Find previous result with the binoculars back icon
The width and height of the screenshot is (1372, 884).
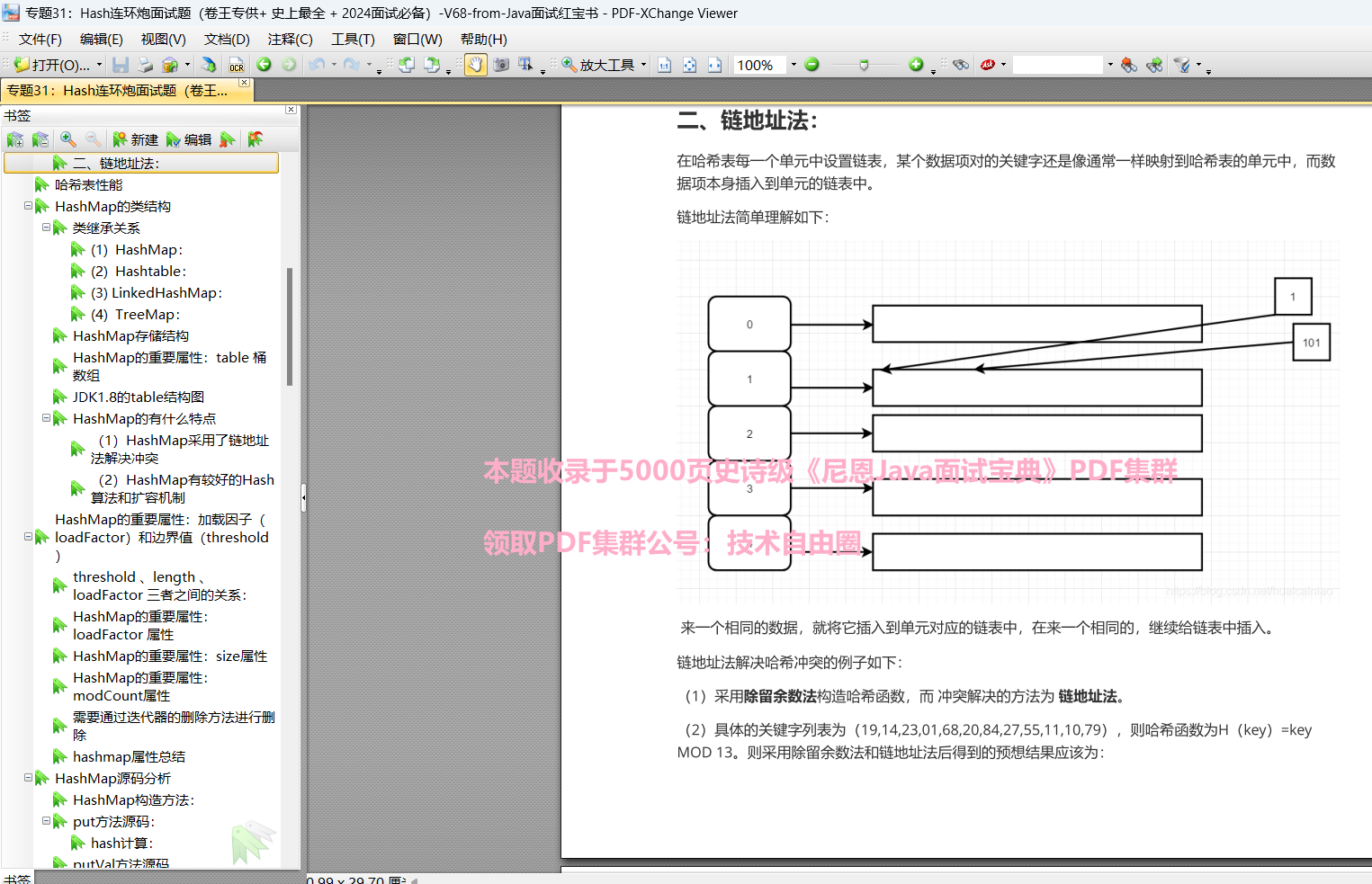pyautogui.click(x=1129, y=65)
